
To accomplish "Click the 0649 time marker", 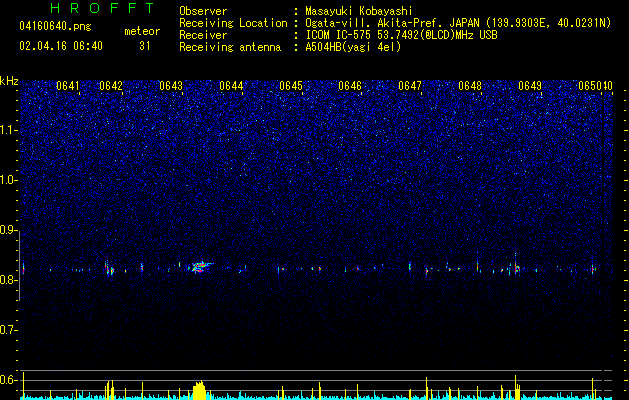I will pos(530,86).
